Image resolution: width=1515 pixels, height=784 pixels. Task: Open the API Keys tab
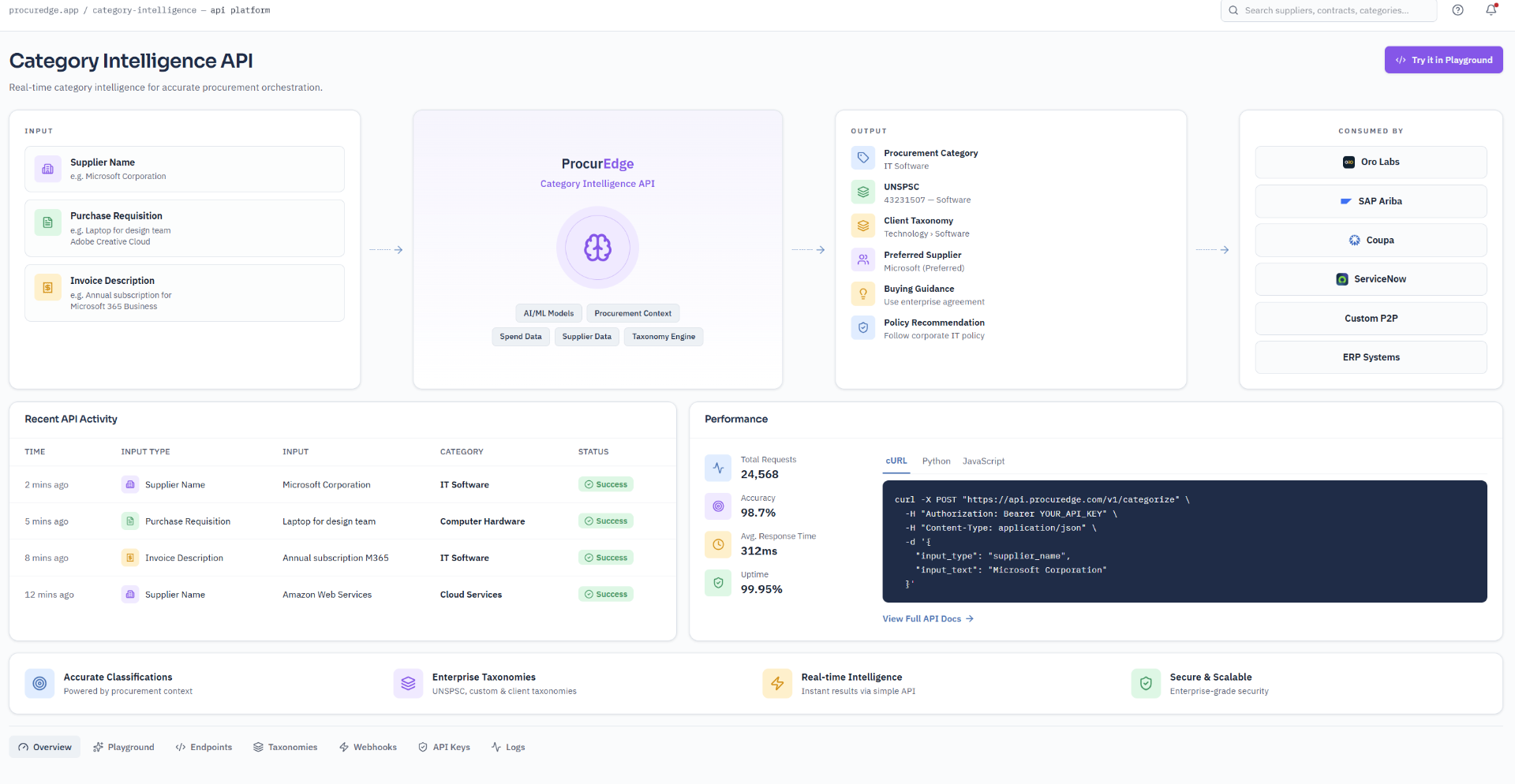pyautogui.click(x=444, y=747)
